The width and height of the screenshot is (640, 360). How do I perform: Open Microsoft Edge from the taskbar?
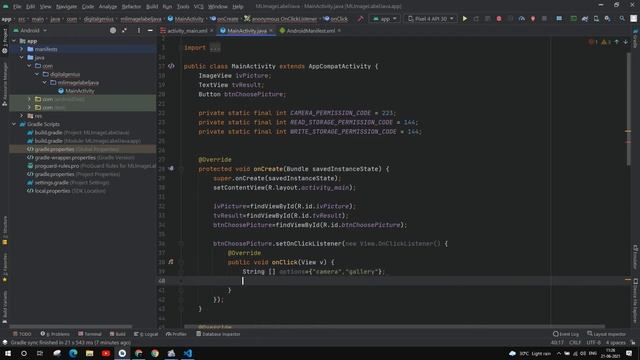(73, 353)
